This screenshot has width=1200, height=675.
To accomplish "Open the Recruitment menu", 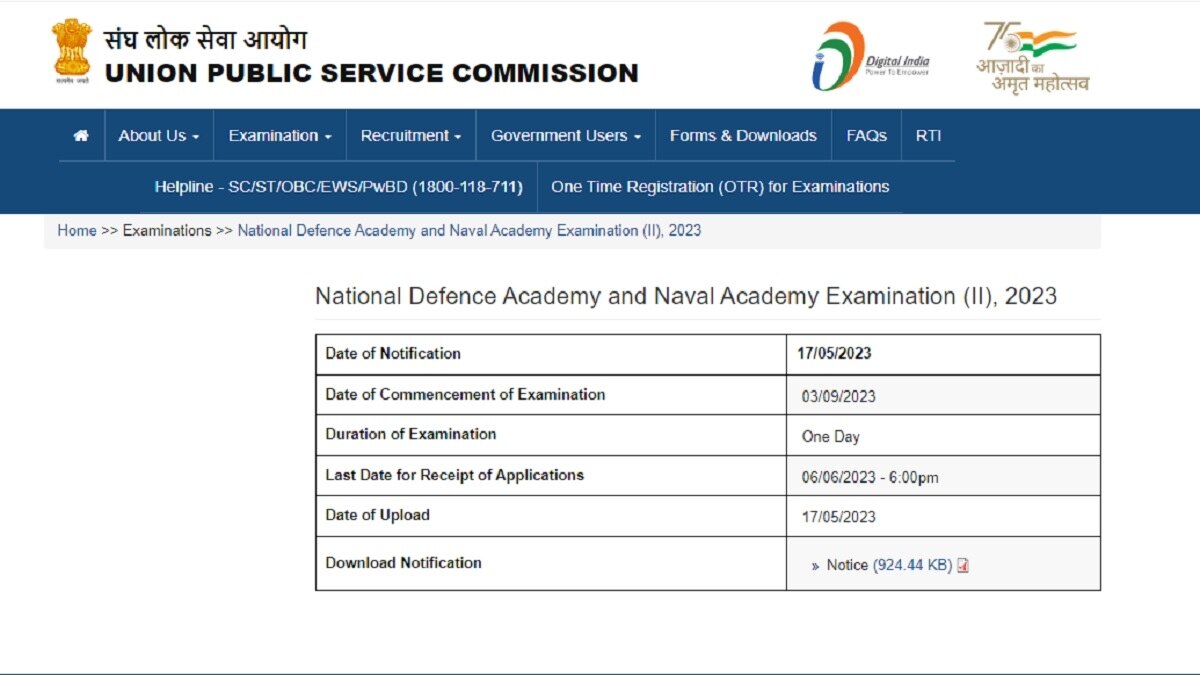I will coord(410,135).
